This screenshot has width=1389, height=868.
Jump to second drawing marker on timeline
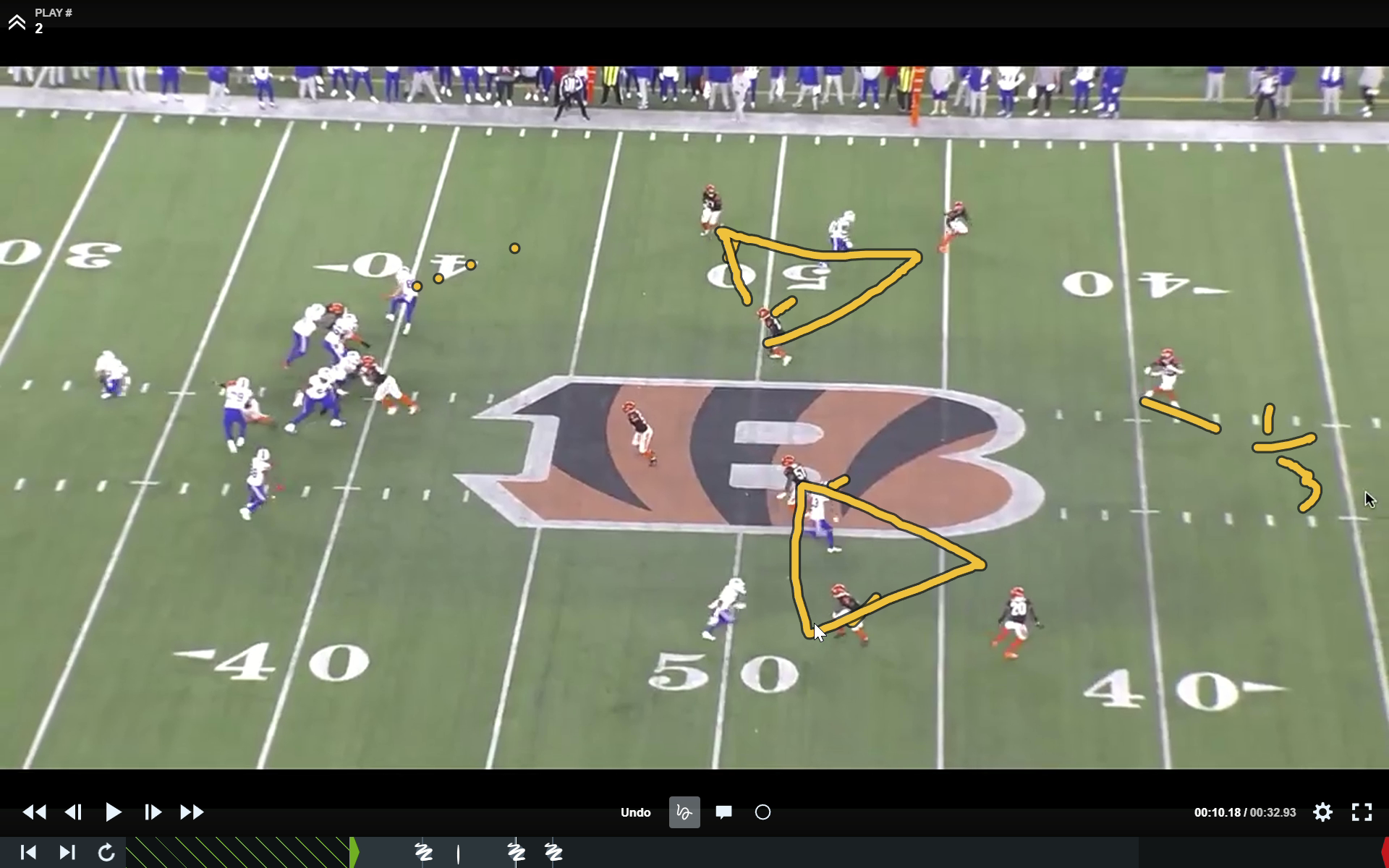[x=516, y=853]
